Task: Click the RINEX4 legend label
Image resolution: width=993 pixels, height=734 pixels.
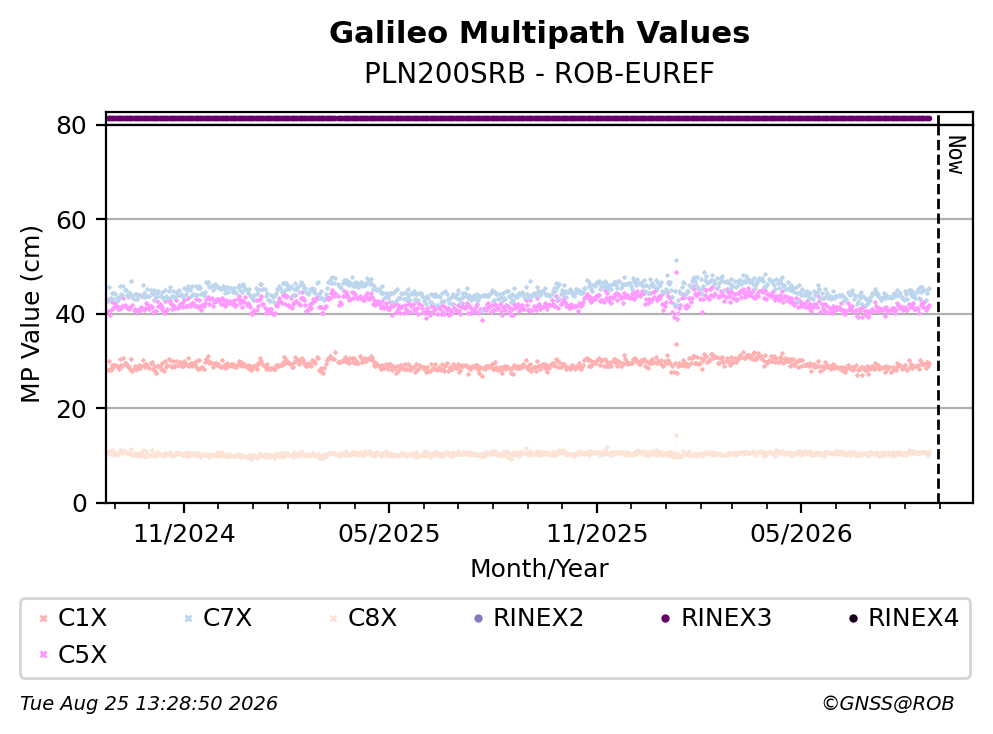Action: (914, 617)
